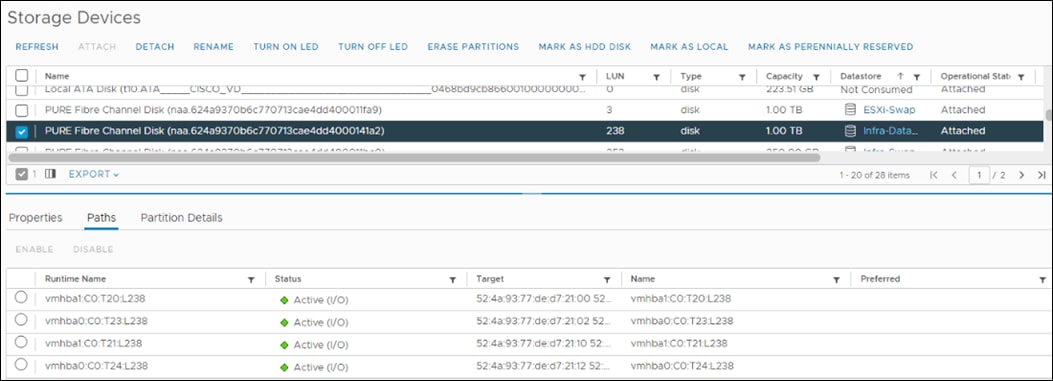
Task: Uncheck the selected disk ending 4000141a2
Action: 21,131
